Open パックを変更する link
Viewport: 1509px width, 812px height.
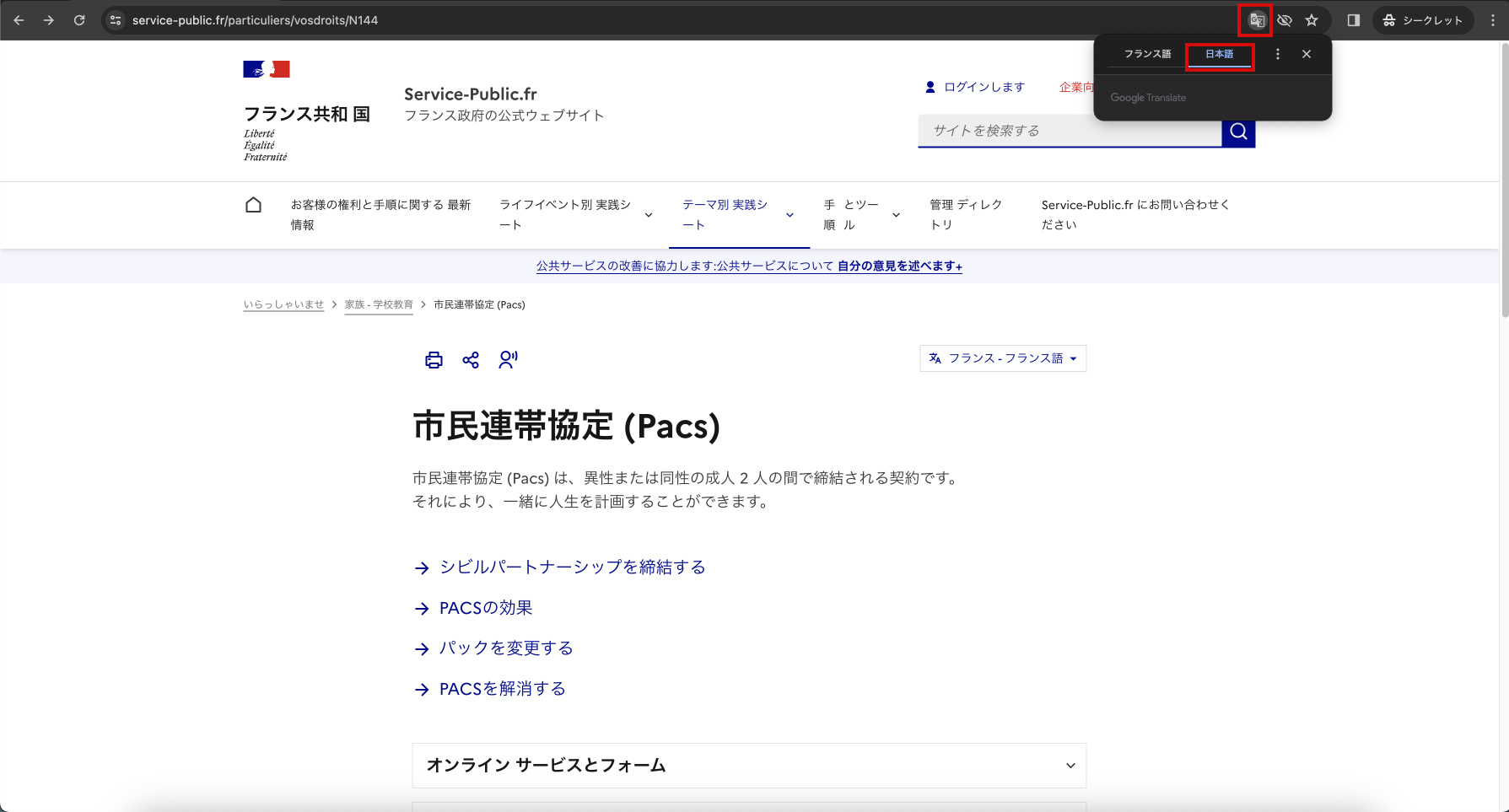point(506,648)
